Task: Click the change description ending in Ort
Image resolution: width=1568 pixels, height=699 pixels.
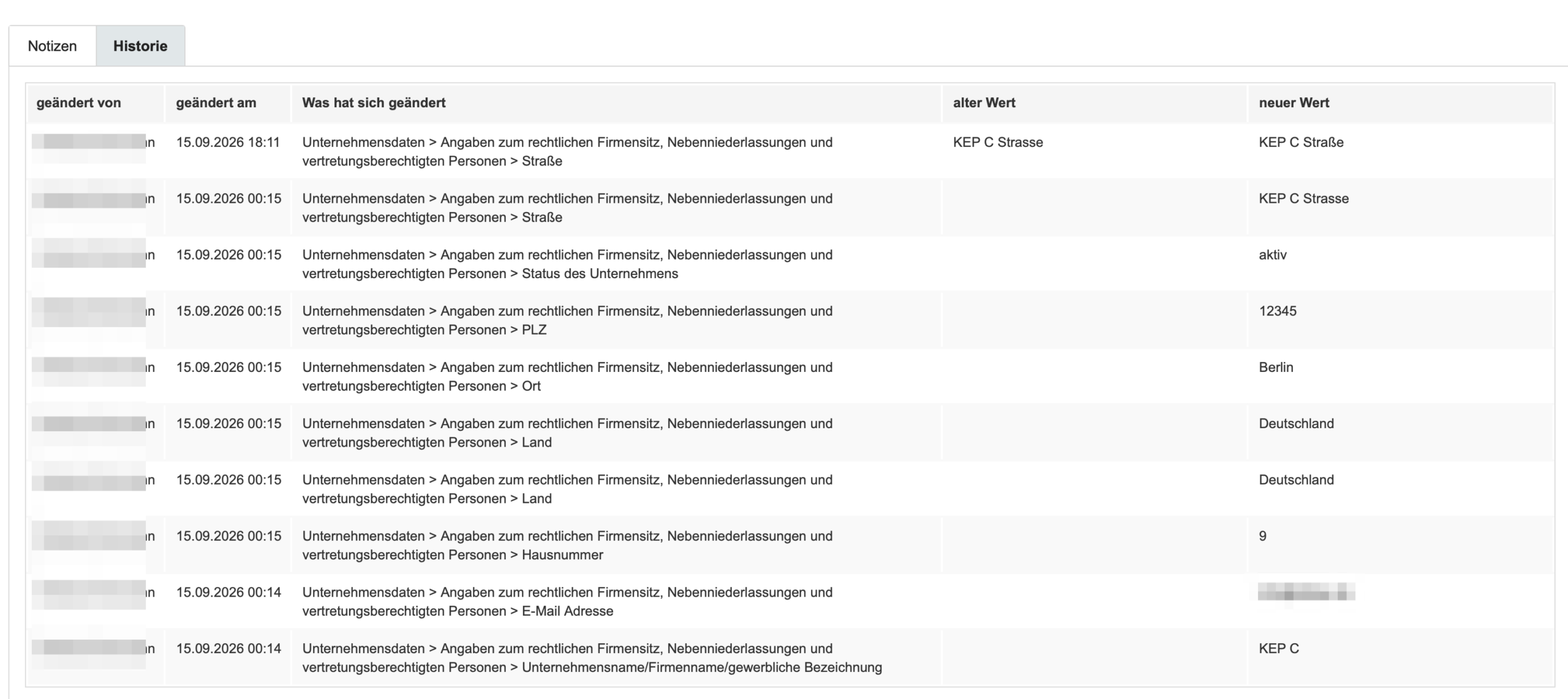Action: point(567,377)
